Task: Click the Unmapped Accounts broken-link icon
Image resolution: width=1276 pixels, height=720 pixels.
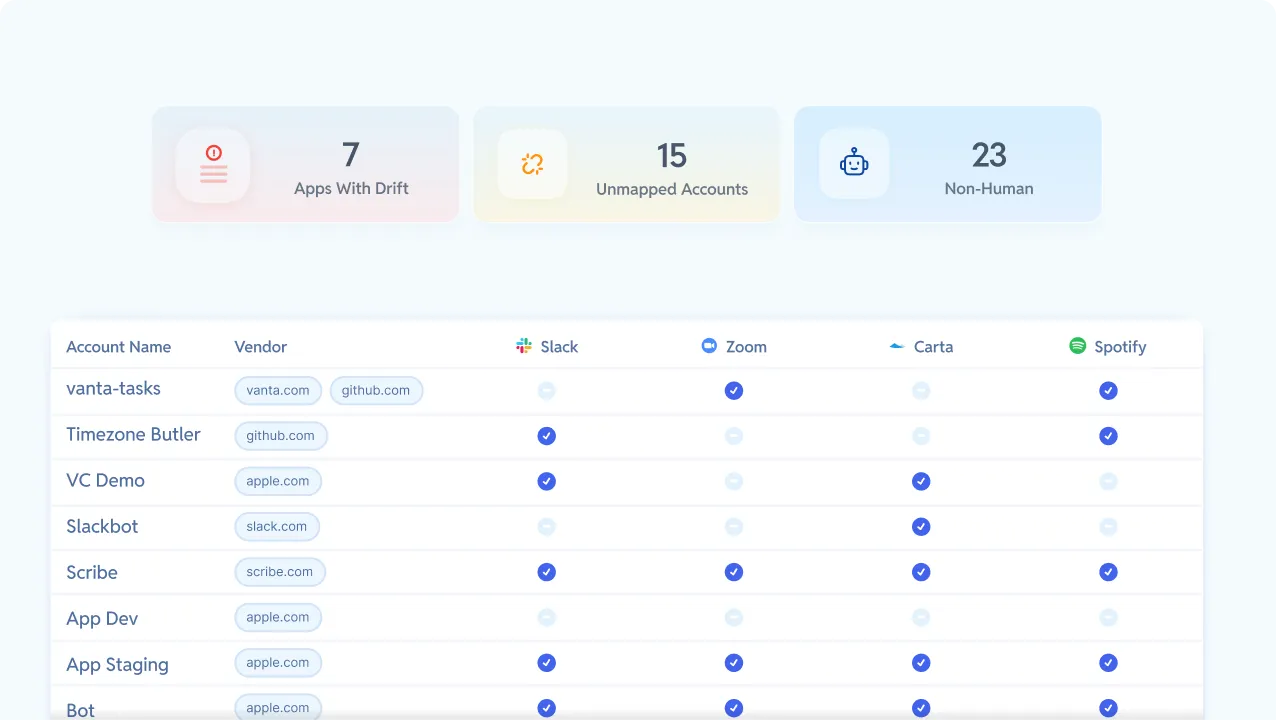Action: click(532, 164)
